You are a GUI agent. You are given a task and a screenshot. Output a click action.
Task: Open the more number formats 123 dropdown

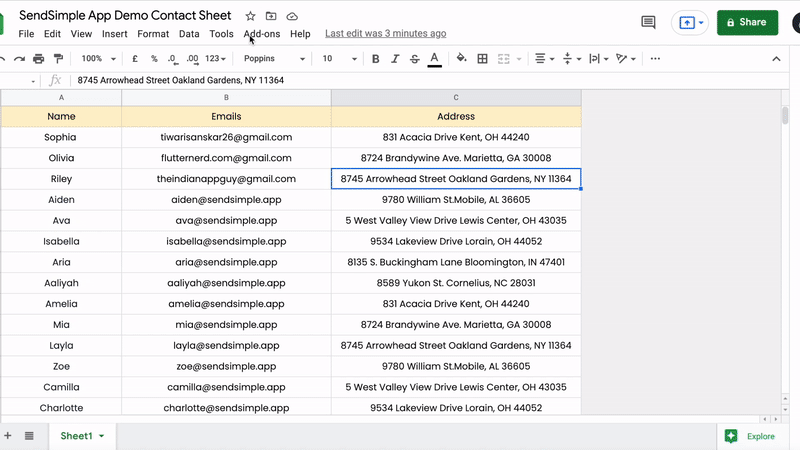(215, 59)
